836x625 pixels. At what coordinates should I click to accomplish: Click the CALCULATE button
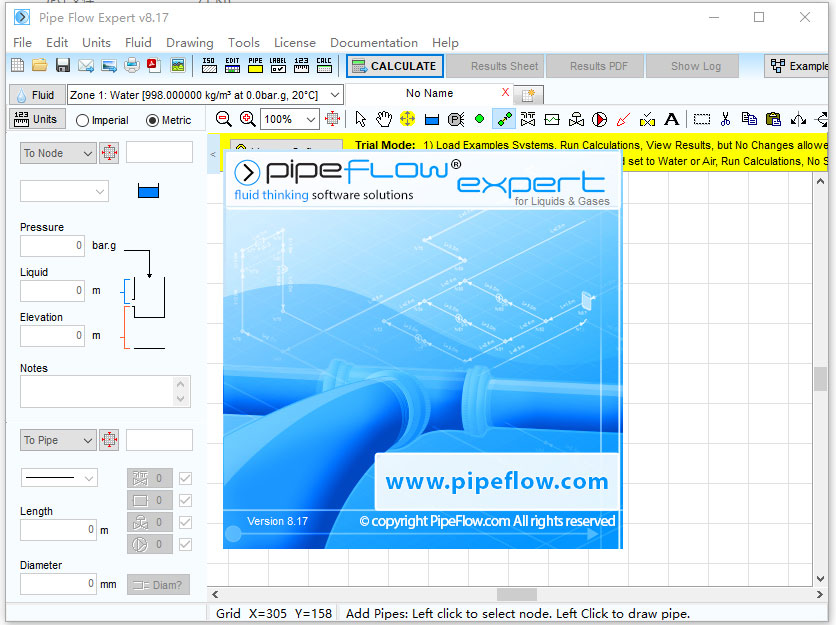coord(395,66)
